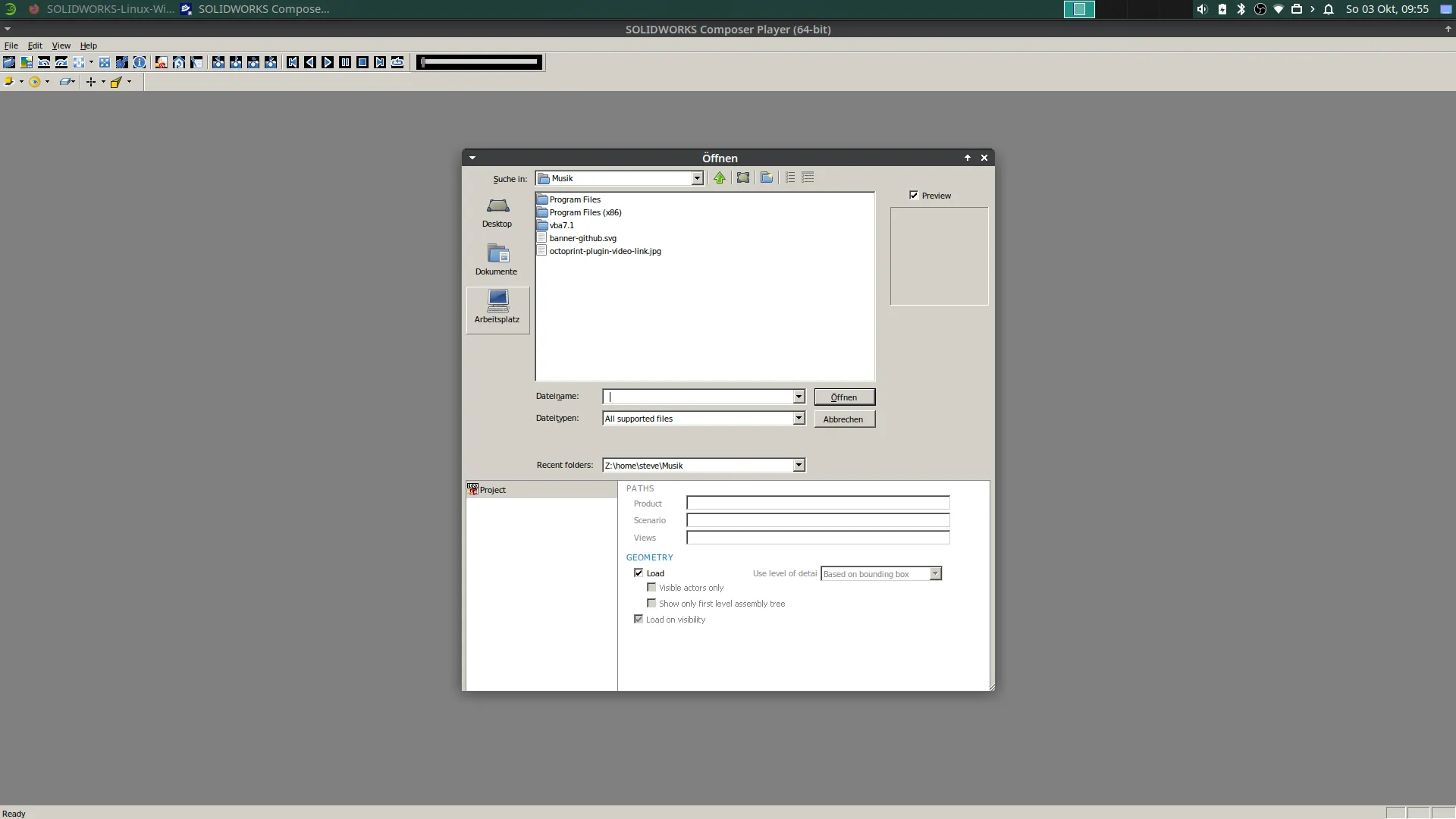Jump to last animation frame

[x=380, y=62]
